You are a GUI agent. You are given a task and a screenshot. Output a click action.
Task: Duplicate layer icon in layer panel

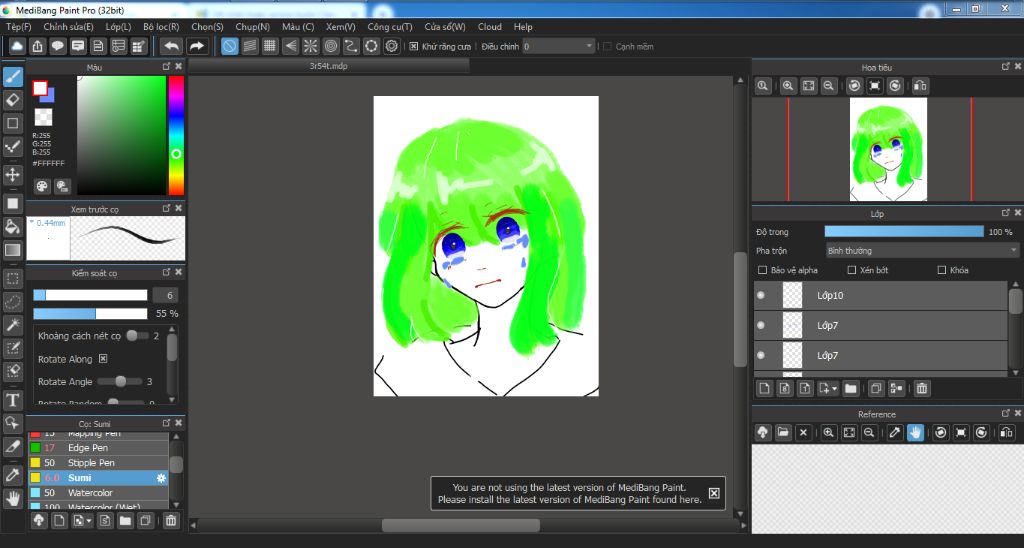point(876,389)
